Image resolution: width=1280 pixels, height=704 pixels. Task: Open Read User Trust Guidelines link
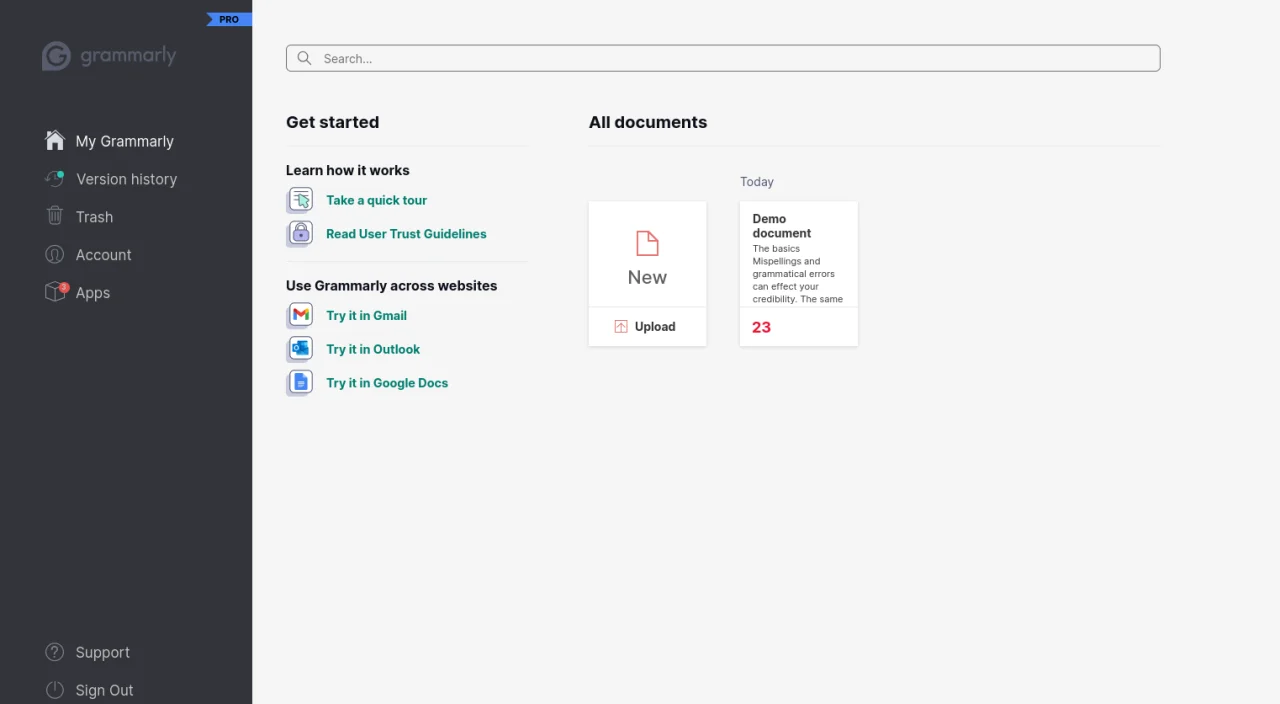click(406, 234)
